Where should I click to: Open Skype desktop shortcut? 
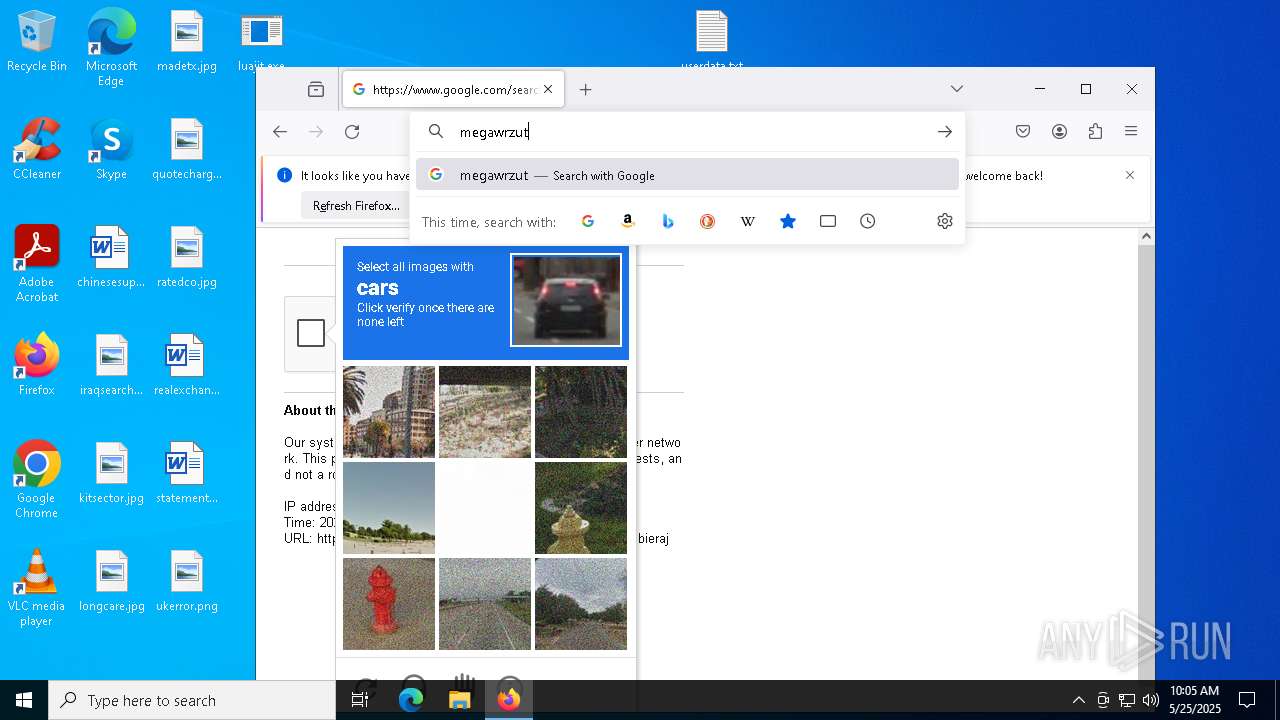[111, 148]
